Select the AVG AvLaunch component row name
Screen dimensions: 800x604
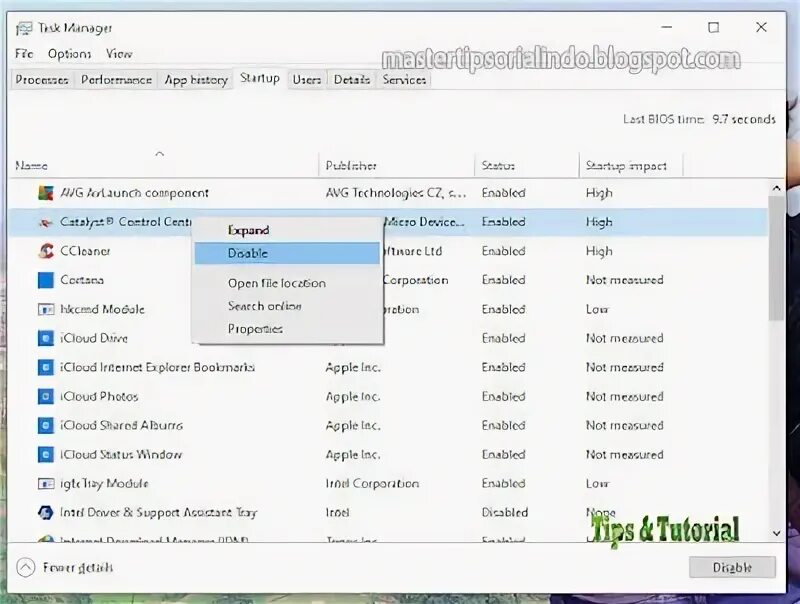click(x=134, y=193)
